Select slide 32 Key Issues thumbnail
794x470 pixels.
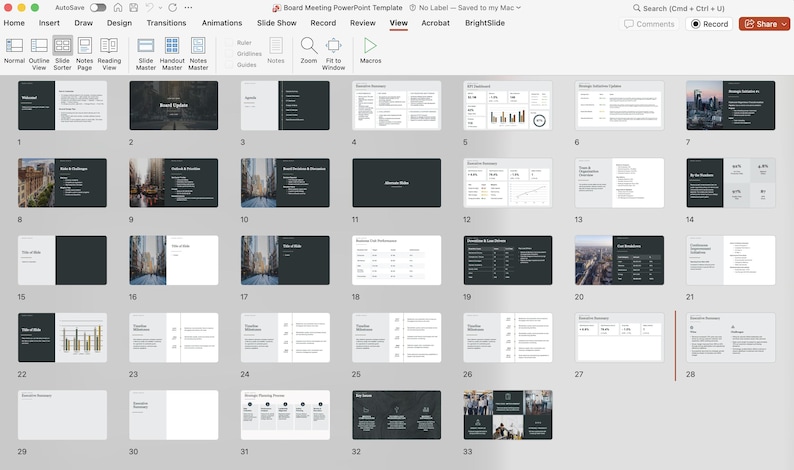[x=396, y=415]
